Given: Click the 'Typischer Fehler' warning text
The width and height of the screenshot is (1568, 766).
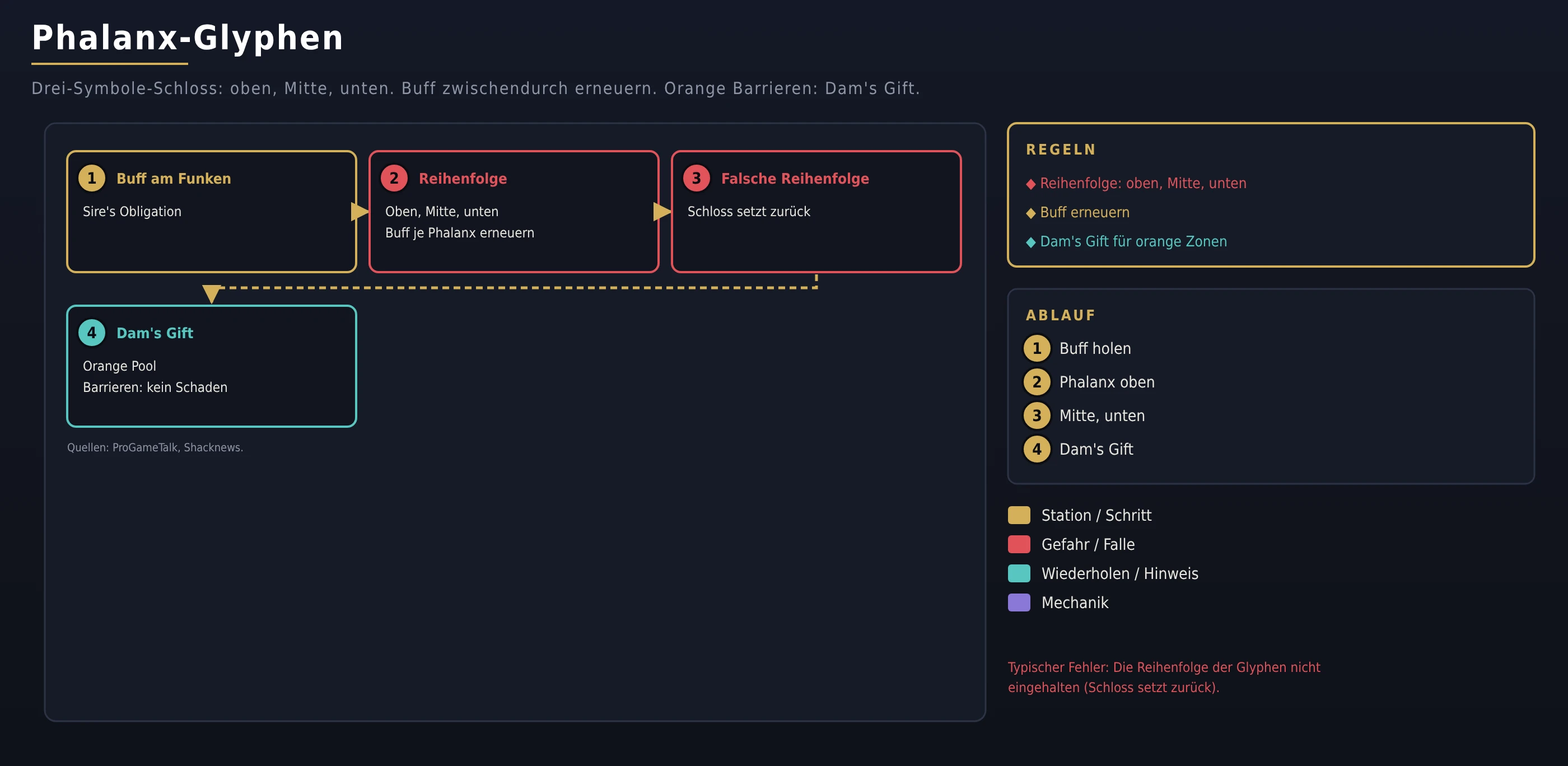Looking at the screenshot, I should 1164,677.
